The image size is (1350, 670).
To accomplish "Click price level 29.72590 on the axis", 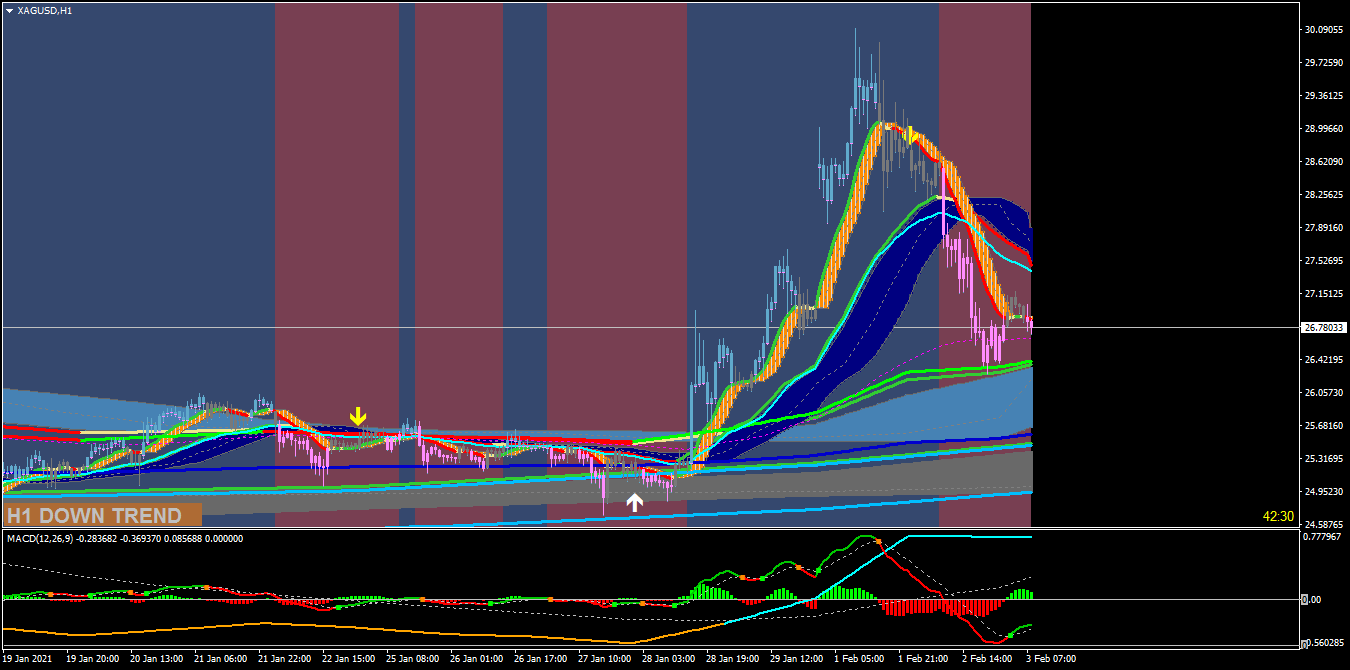I will pos(1323,63).
